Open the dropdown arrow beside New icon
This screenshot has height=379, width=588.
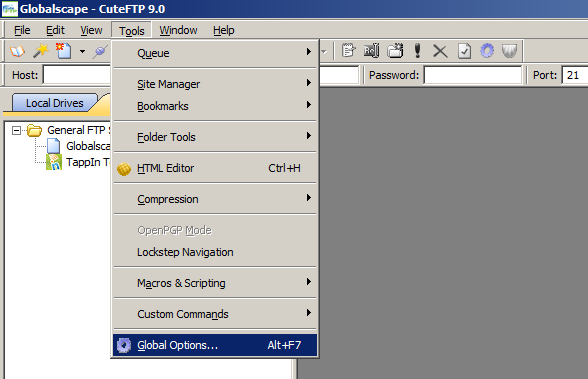[x=82, y=51]
